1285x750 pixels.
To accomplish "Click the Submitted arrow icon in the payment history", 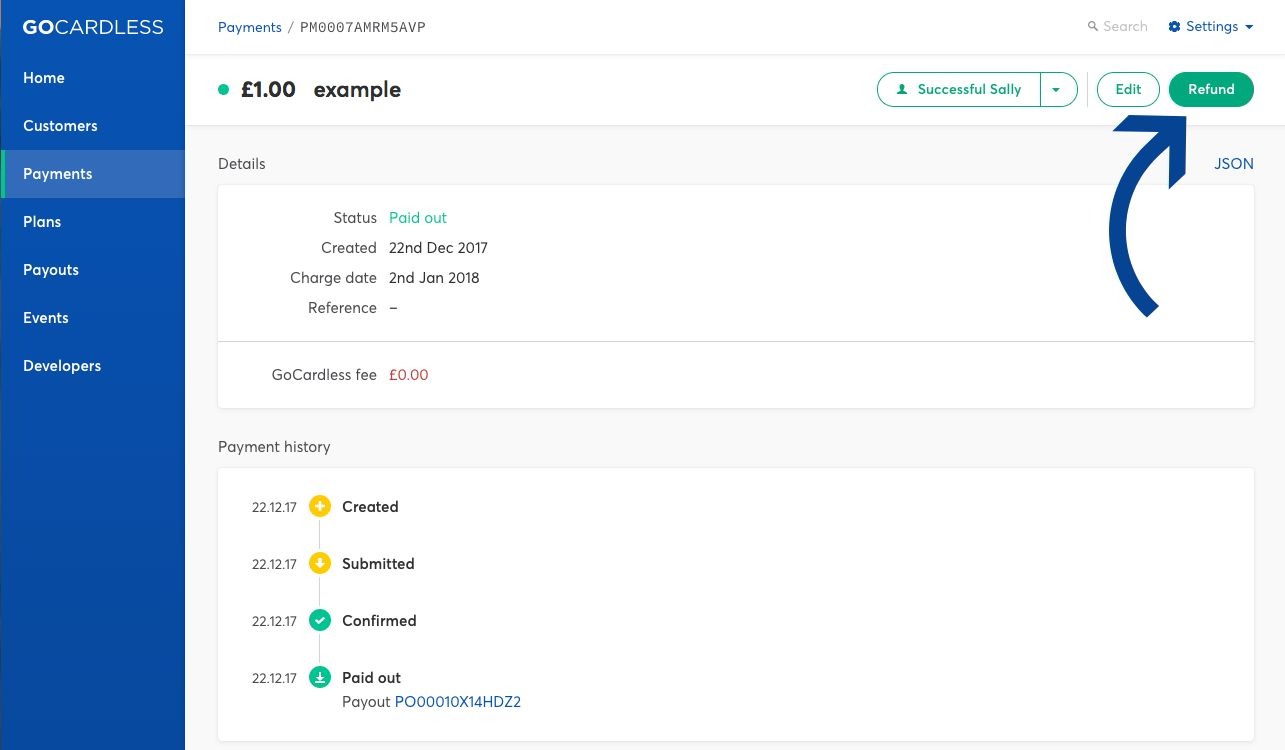I will click(x=320, y=564).
